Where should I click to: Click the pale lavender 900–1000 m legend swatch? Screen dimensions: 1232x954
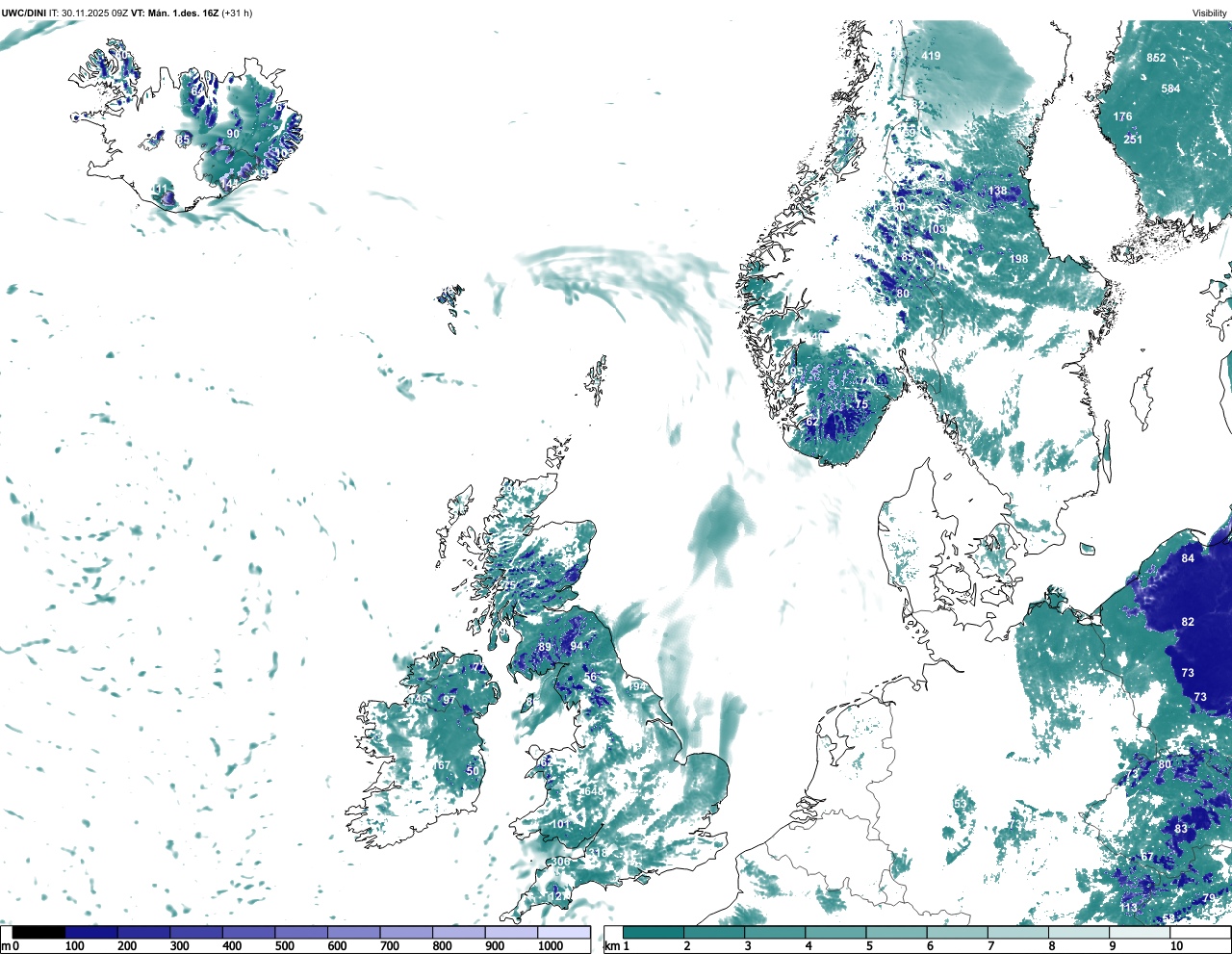click(511, 933)
